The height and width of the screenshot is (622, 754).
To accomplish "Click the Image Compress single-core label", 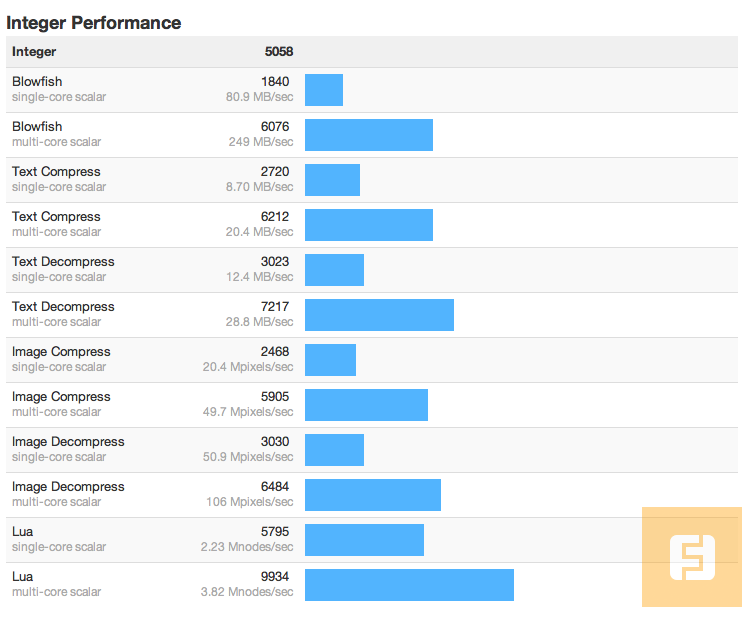I will pyautogui.click(x=61, y=352).
